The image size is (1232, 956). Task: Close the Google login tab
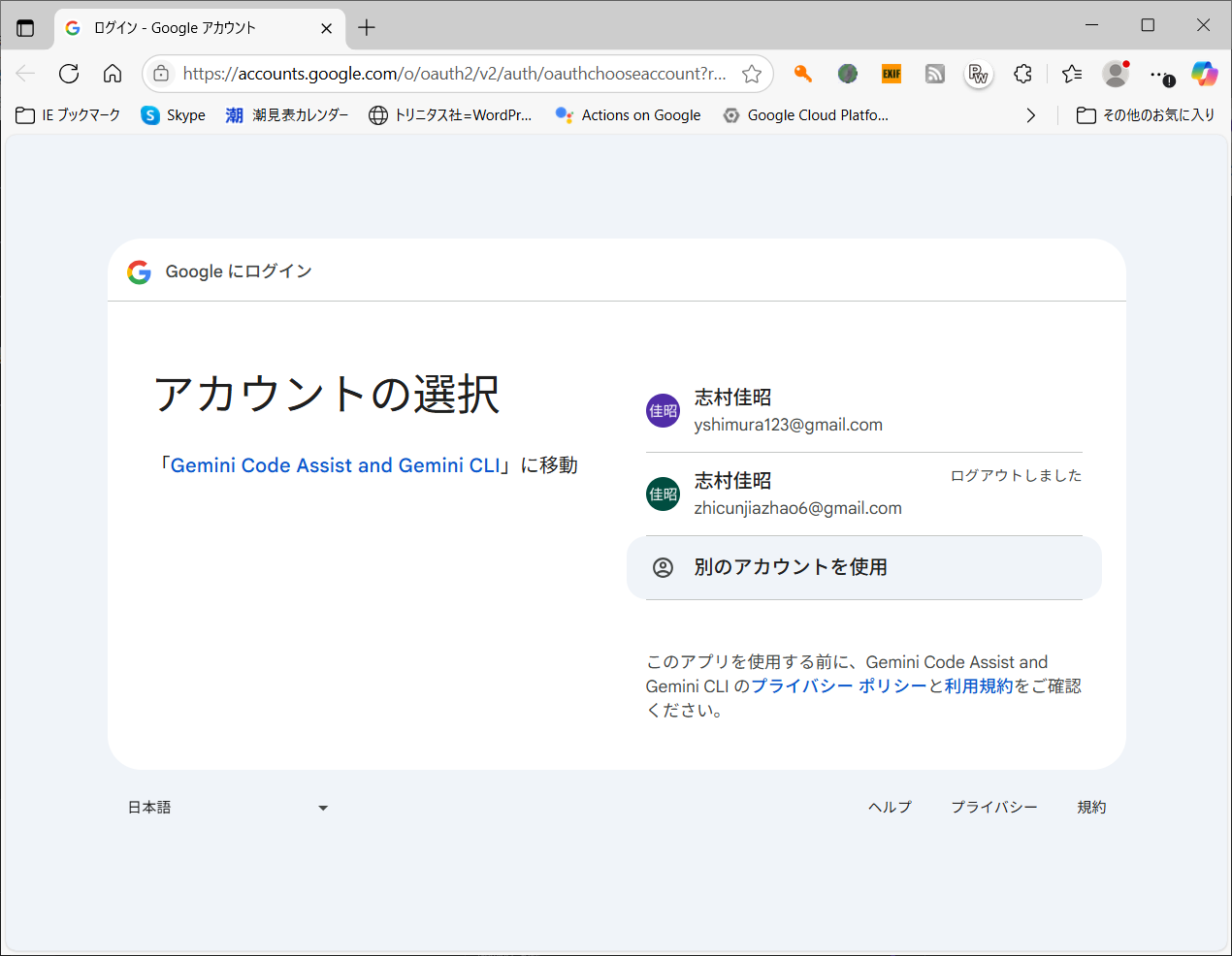[x=326, y=28]
